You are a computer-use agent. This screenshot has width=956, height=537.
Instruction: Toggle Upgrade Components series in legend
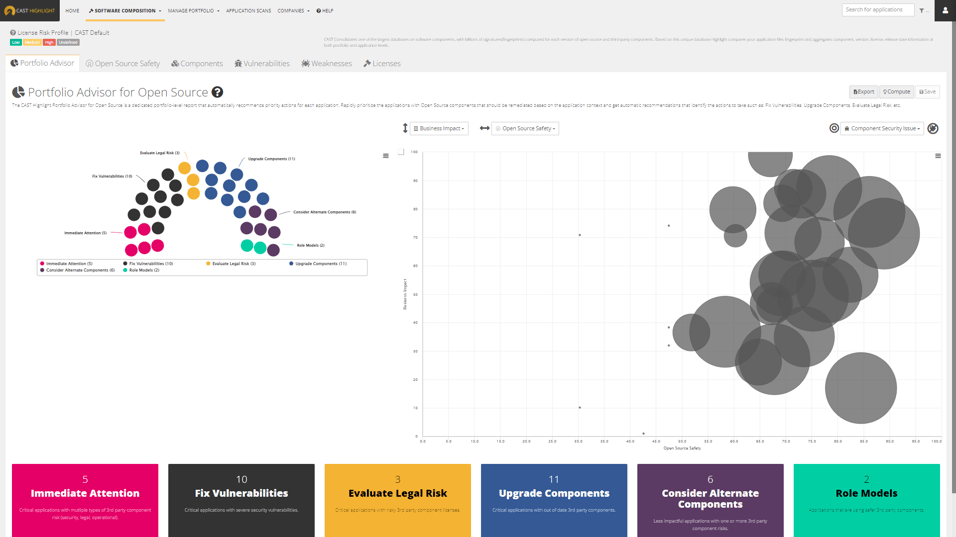(320, 264)
